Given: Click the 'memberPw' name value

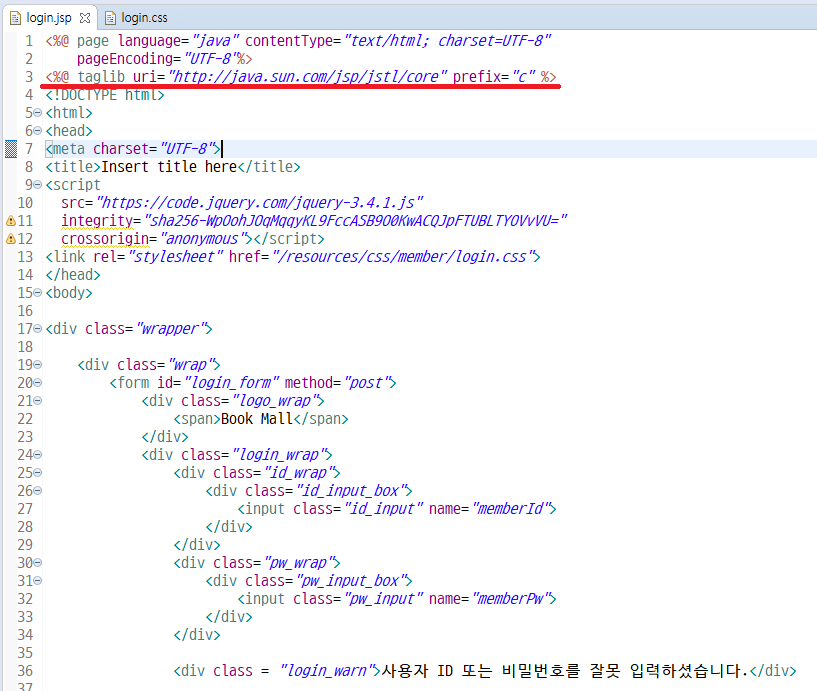Looking at the screenshot, I should tap(511, 599).
